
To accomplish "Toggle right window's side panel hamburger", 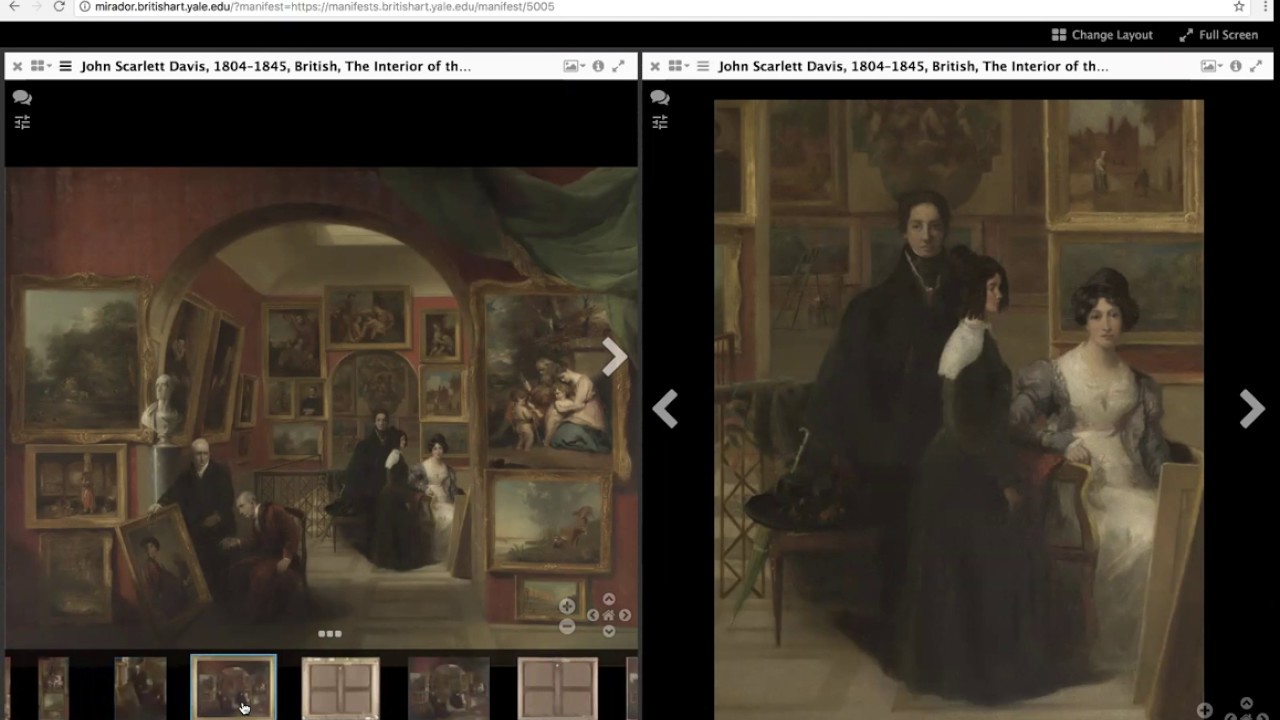I will pos(703,66).
